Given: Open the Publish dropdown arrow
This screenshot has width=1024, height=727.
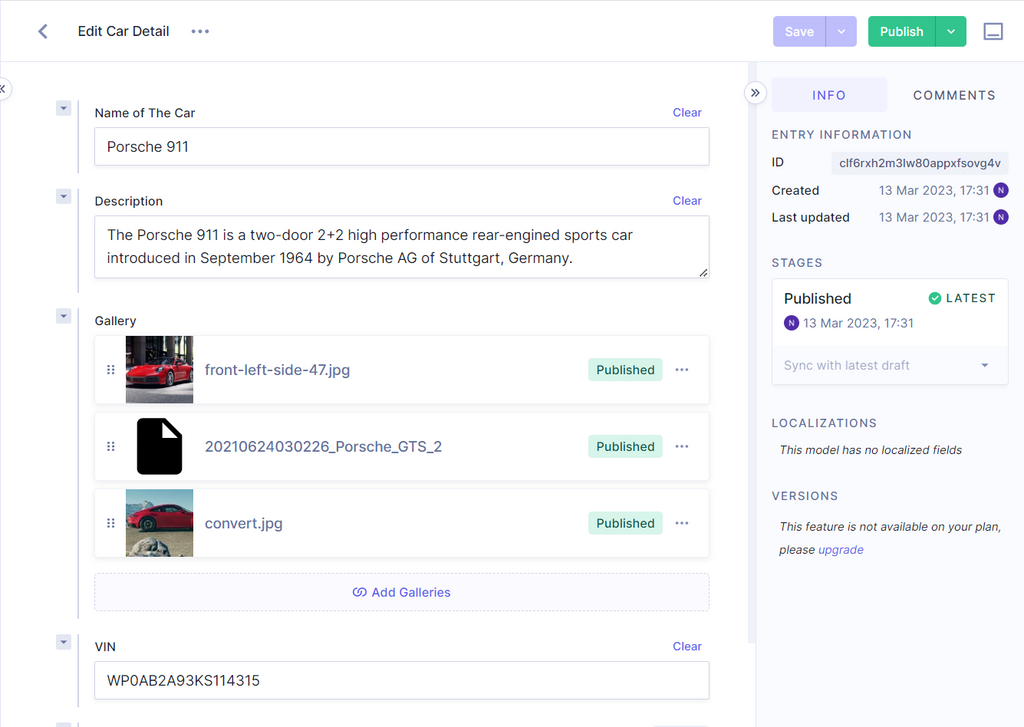Looking at the screenshot, I should pos(951,31).
